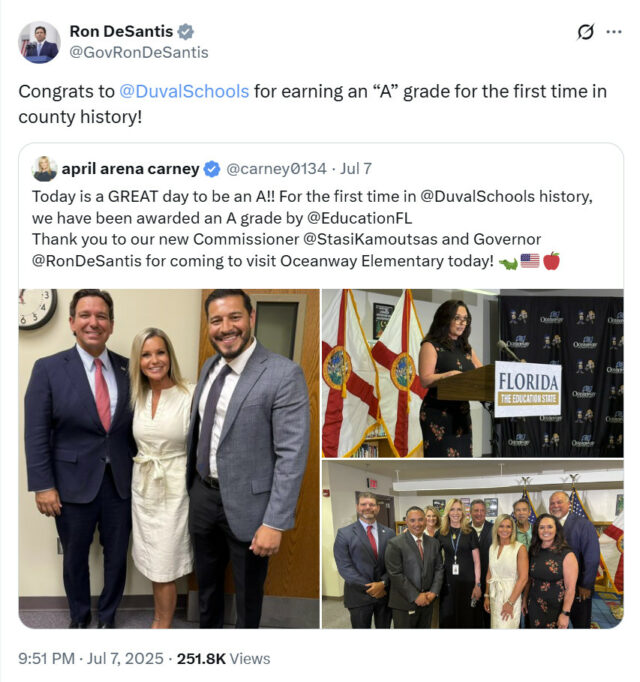
Task: Click the Ron DeSantis display name
Action: pos(121,31)
